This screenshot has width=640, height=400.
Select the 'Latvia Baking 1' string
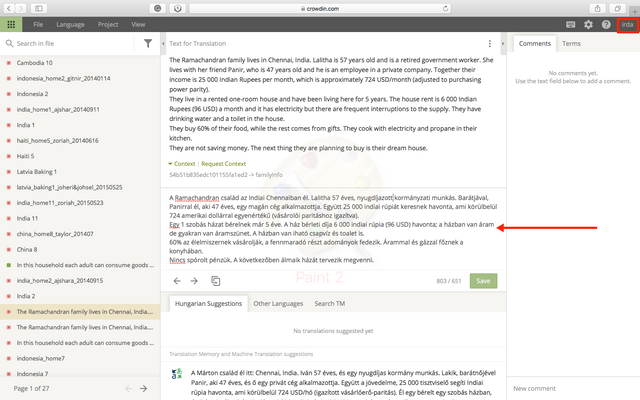pyautogui.click(x=37, y=172)
